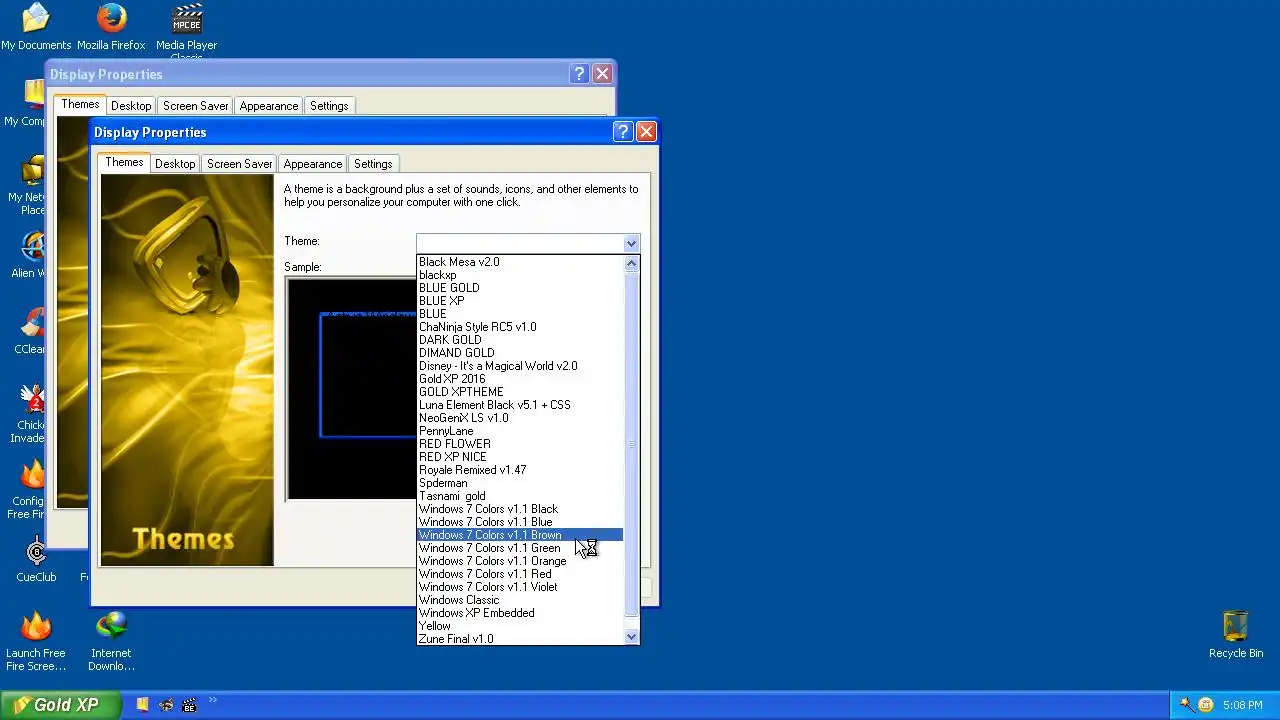
Task: Select DARK GOLD theme
Action: tap(520, 340)
